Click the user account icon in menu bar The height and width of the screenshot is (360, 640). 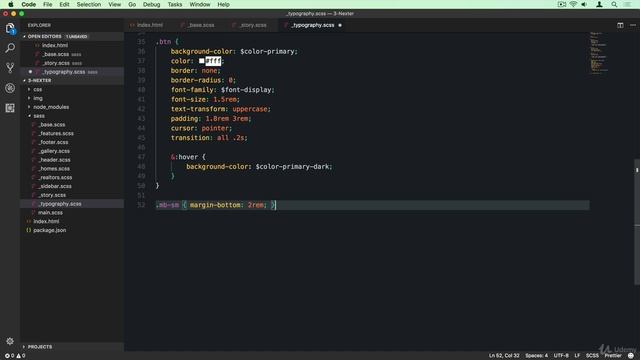click(599, 4)
